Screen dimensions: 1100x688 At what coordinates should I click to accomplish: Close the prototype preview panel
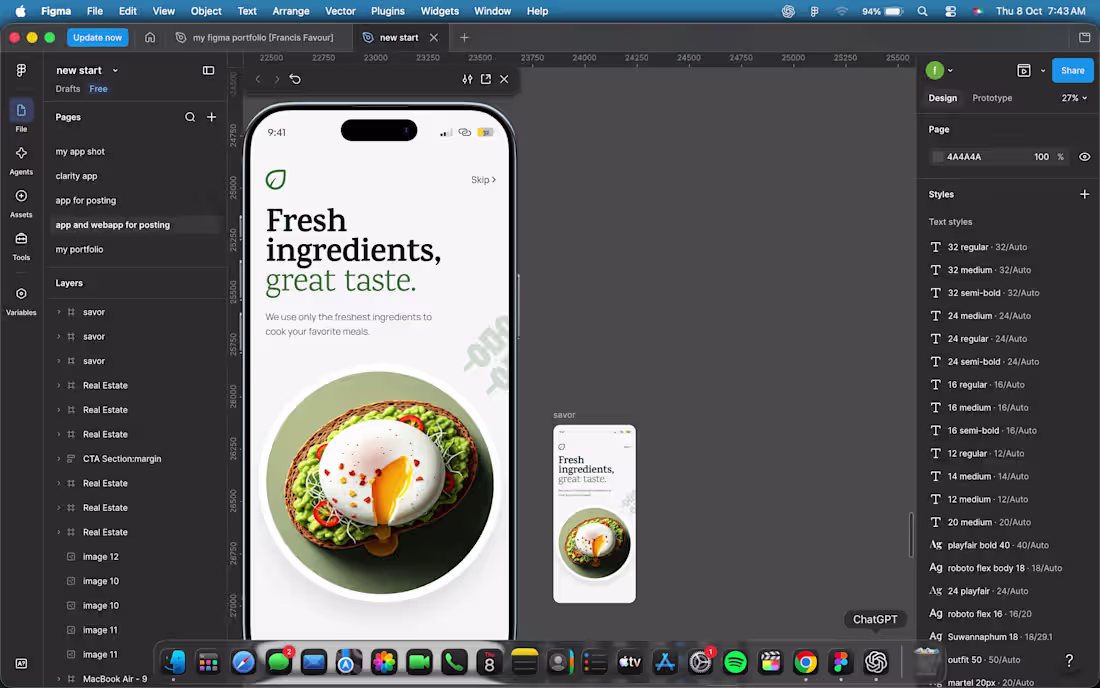point(504,79)
